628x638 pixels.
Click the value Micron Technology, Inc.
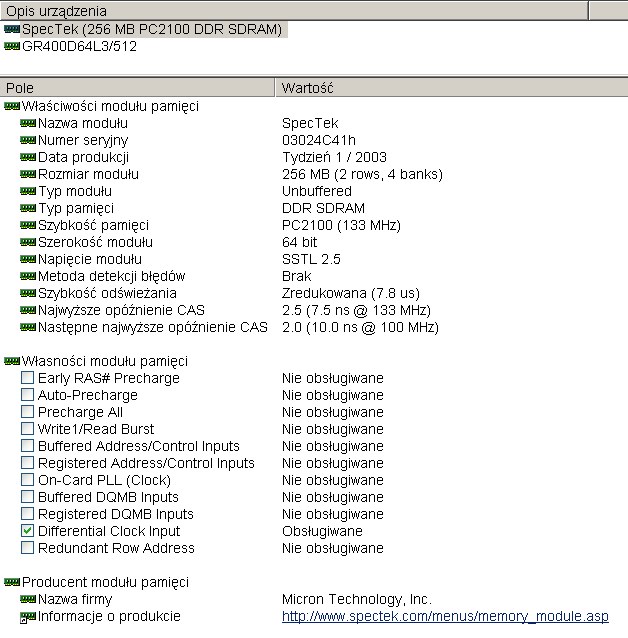point(357,599)
